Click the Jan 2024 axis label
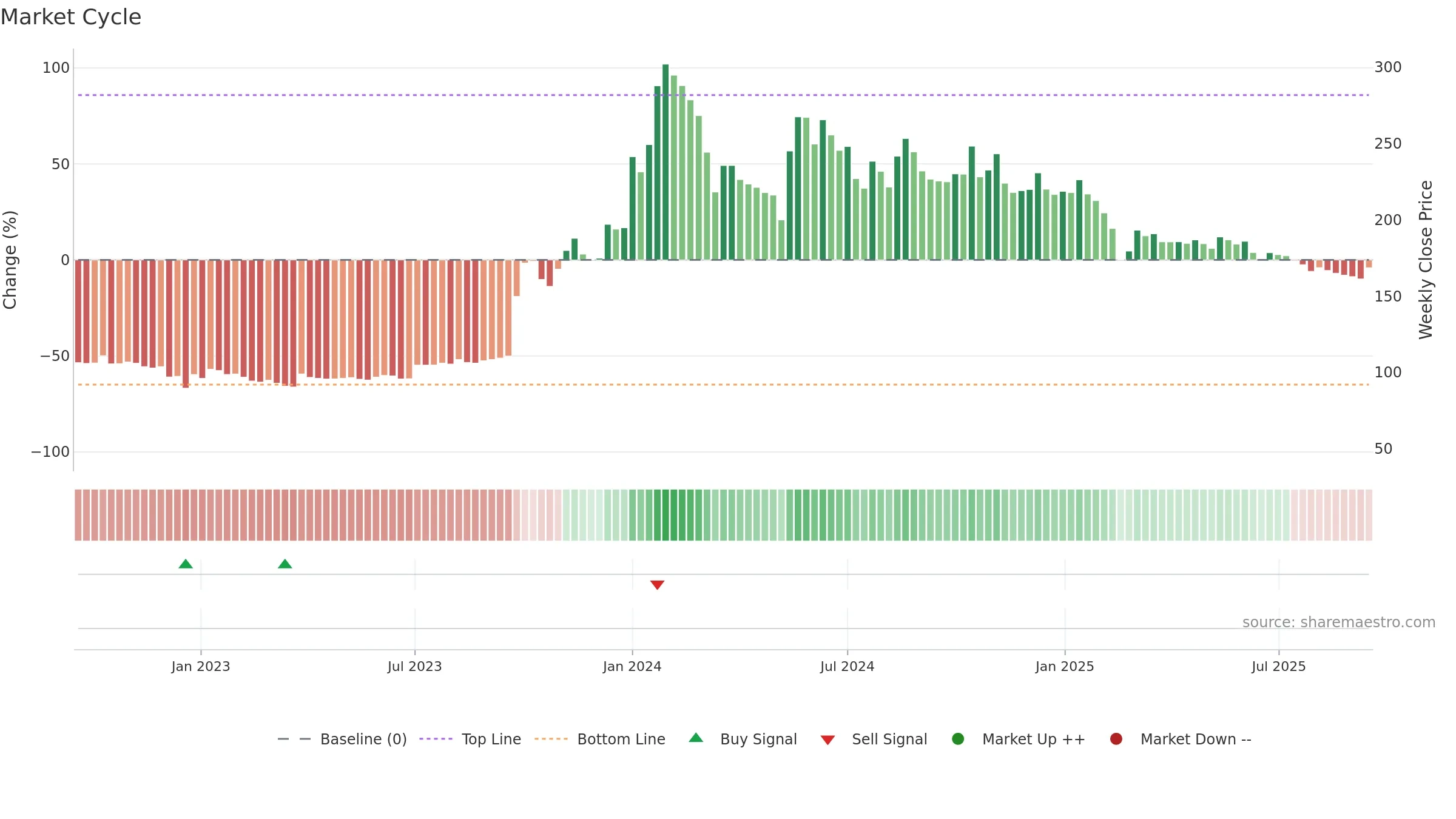Screen dimensions: 1456x819 coord(632,667)
